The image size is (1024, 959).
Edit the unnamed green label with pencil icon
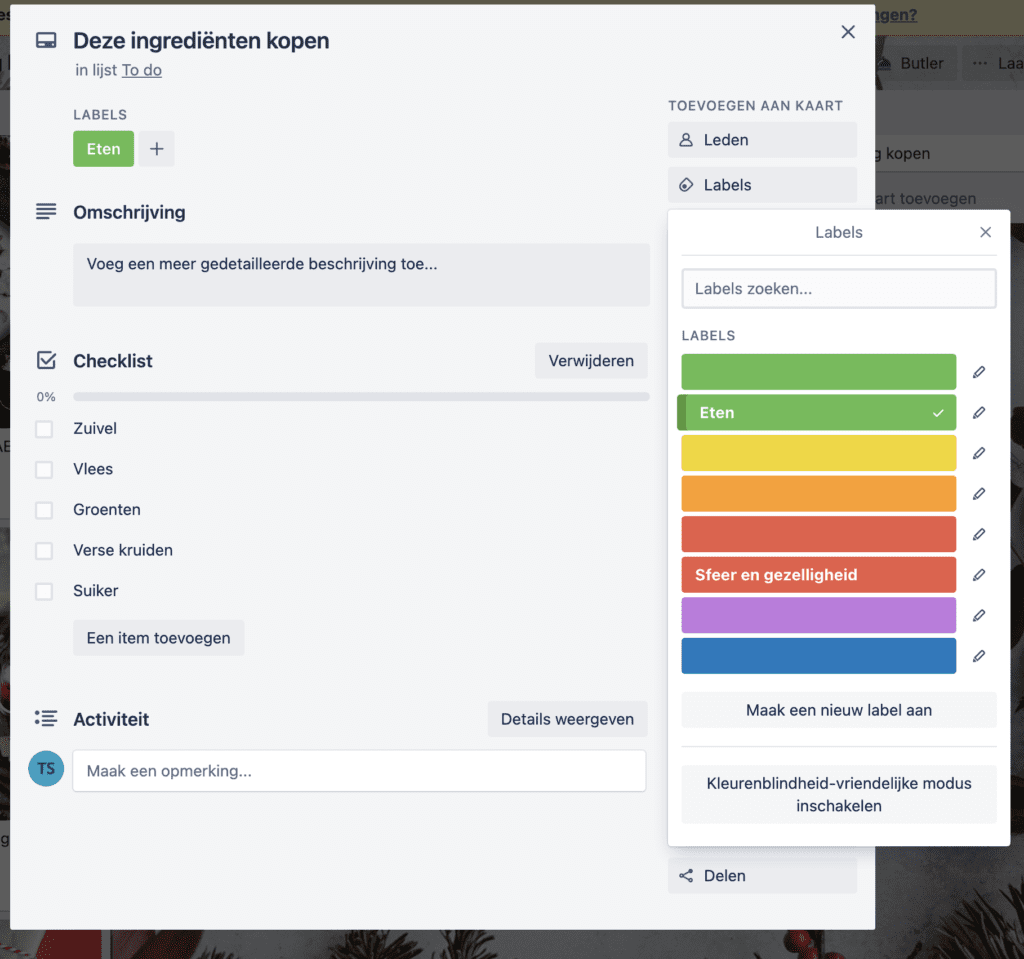click(978, 372)
